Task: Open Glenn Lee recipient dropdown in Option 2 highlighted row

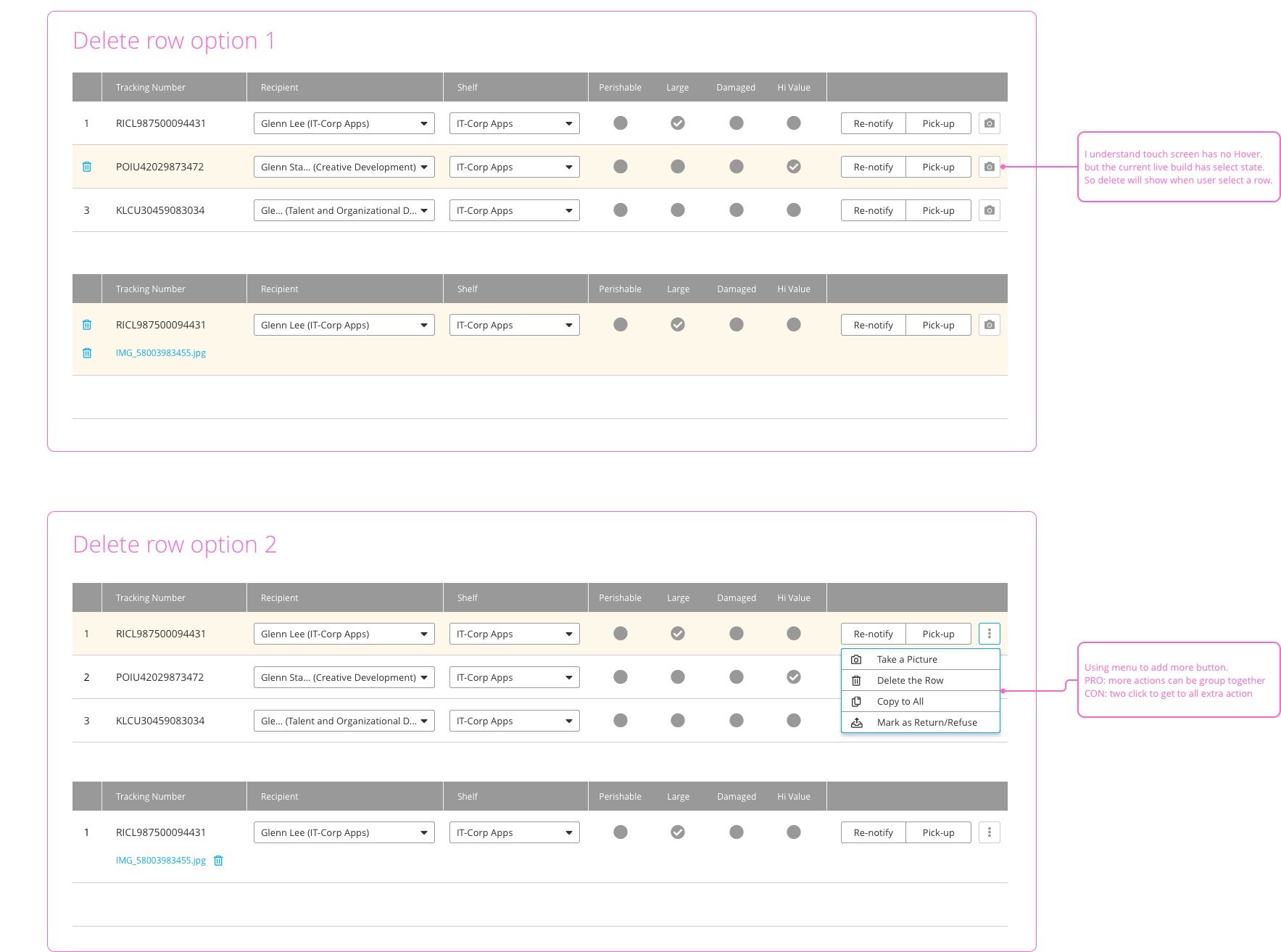Action: (344, 634)
